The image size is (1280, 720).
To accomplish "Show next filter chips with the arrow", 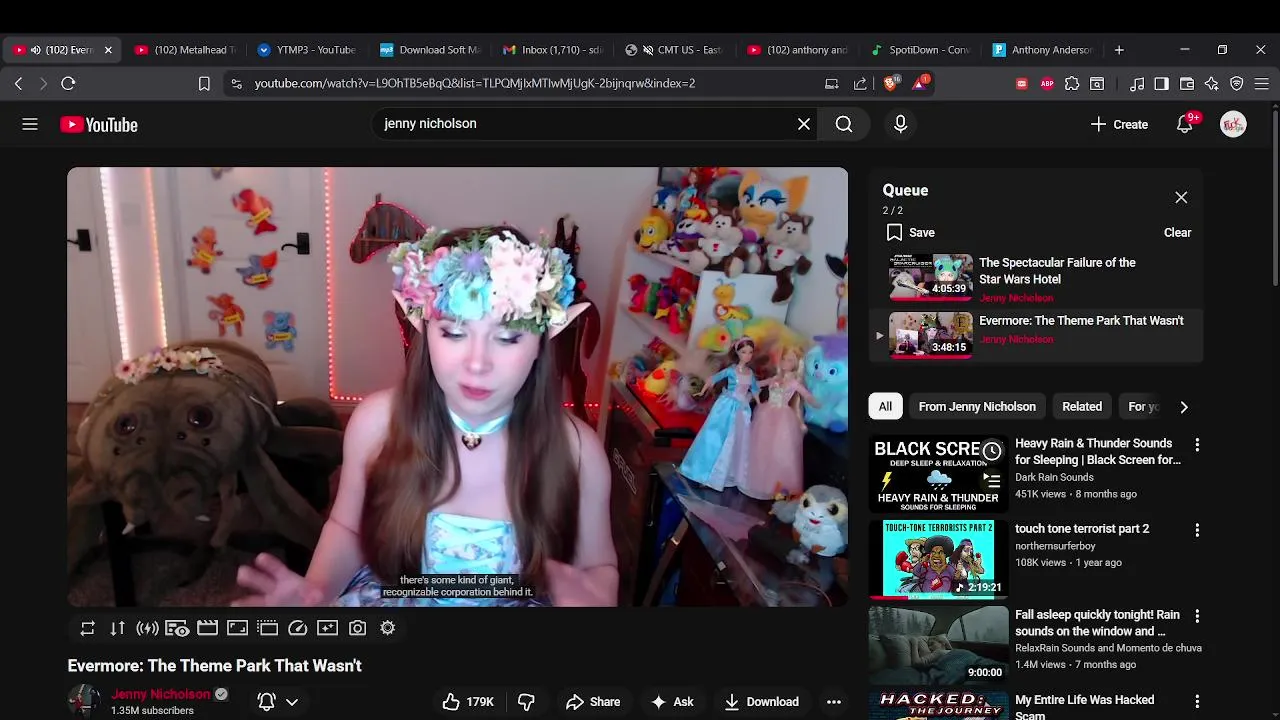I will [x=1184, y=407].
